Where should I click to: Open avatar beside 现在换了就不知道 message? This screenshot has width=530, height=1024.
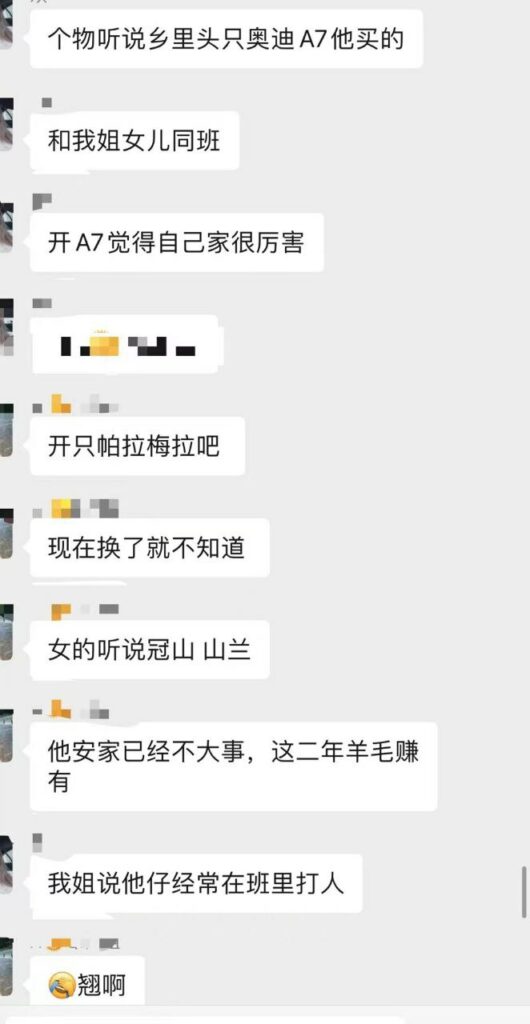coord(5,533)
